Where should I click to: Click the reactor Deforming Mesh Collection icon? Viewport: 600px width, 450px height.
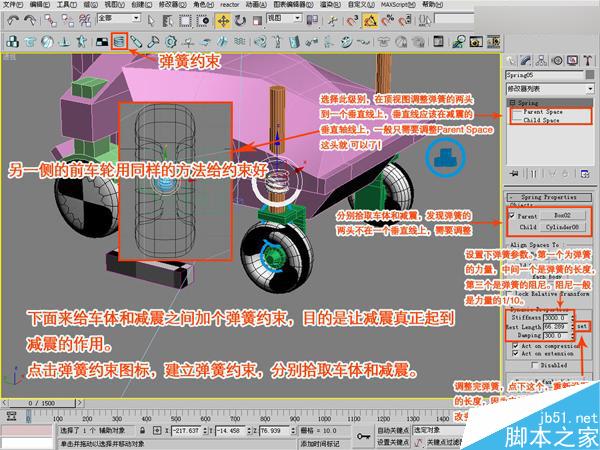[82, 41]
